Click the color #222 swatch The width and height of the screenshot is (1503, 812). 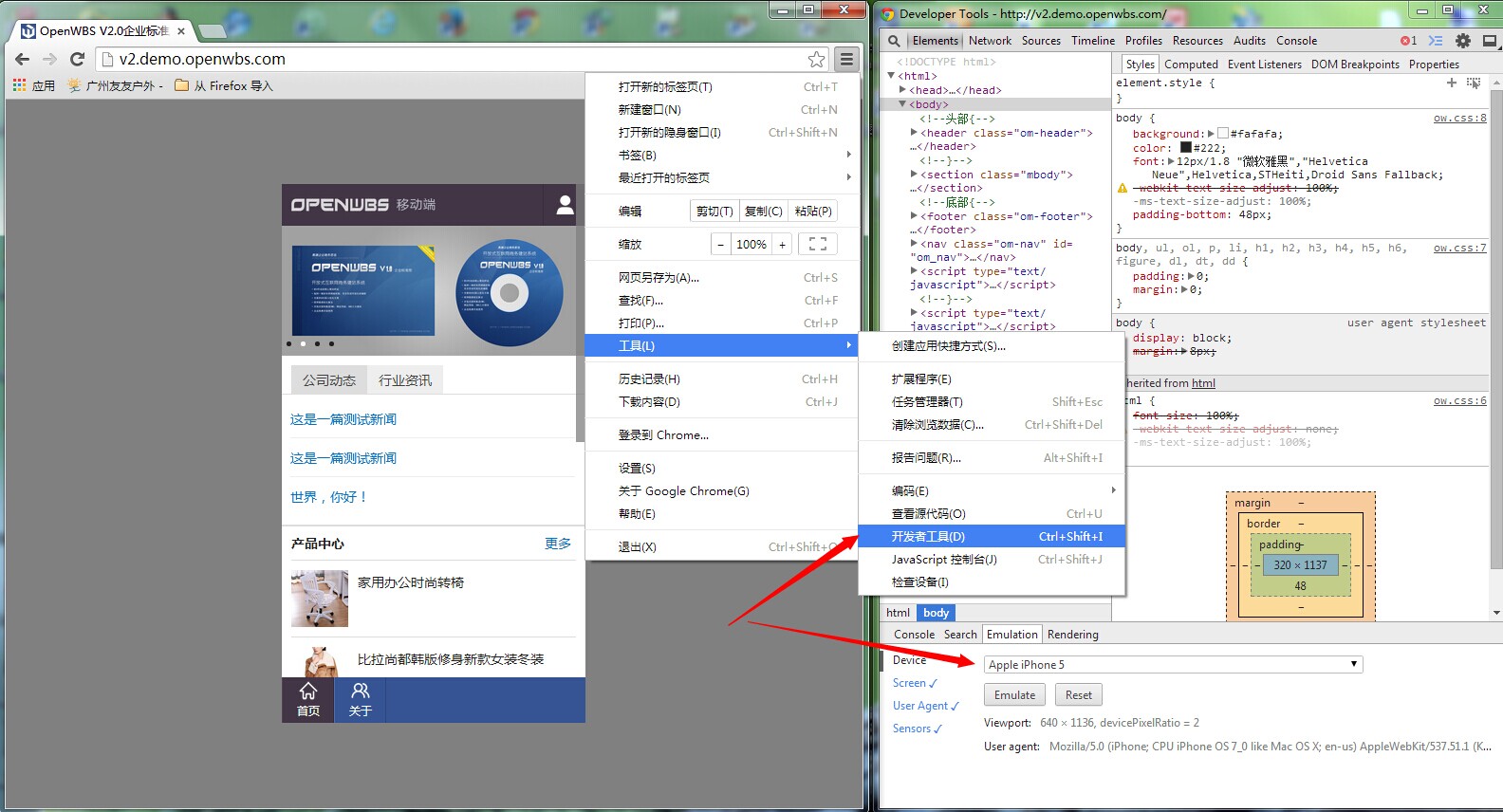click(1185, 148)
